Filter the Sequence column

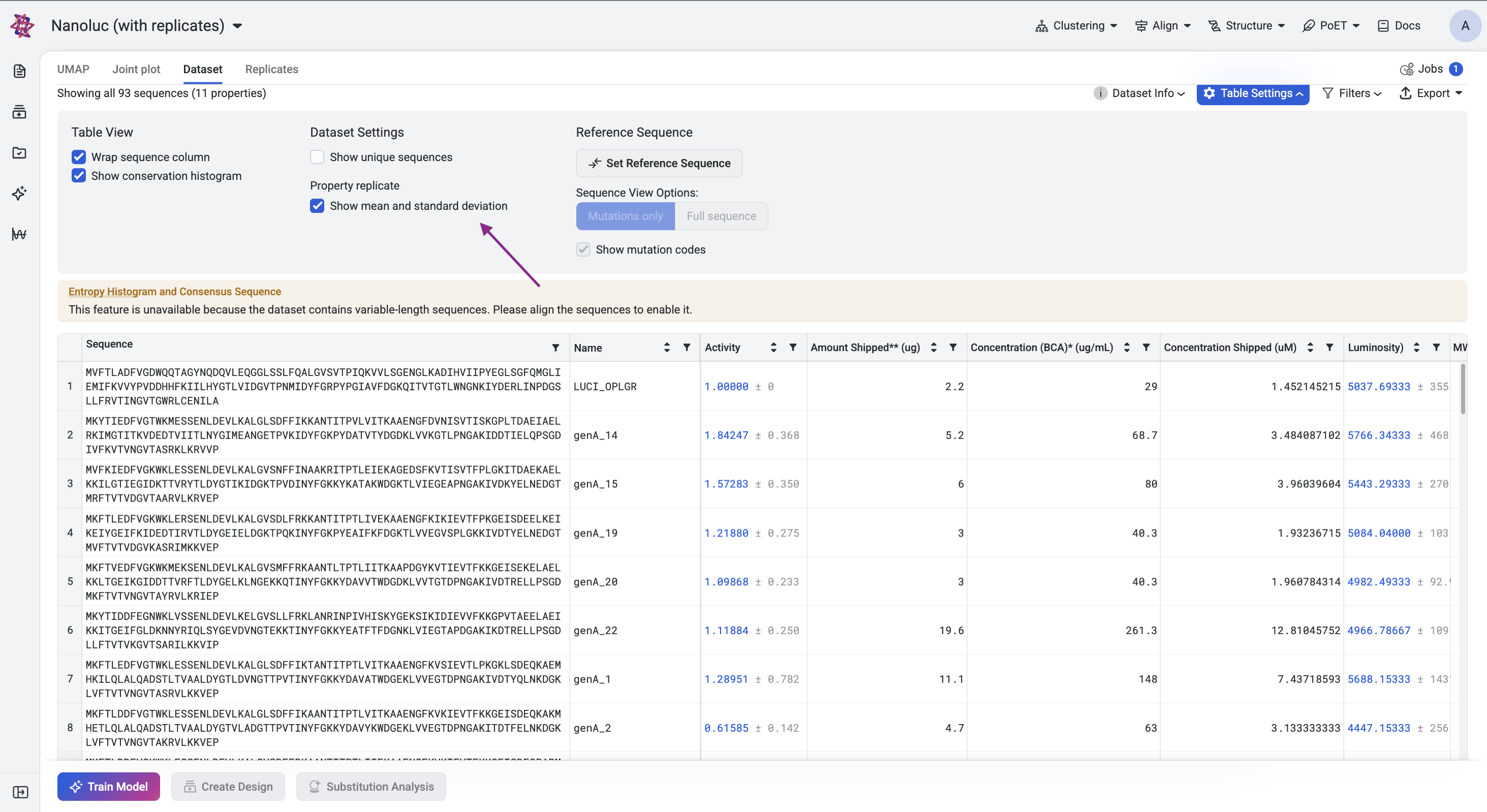pos(555,348)
